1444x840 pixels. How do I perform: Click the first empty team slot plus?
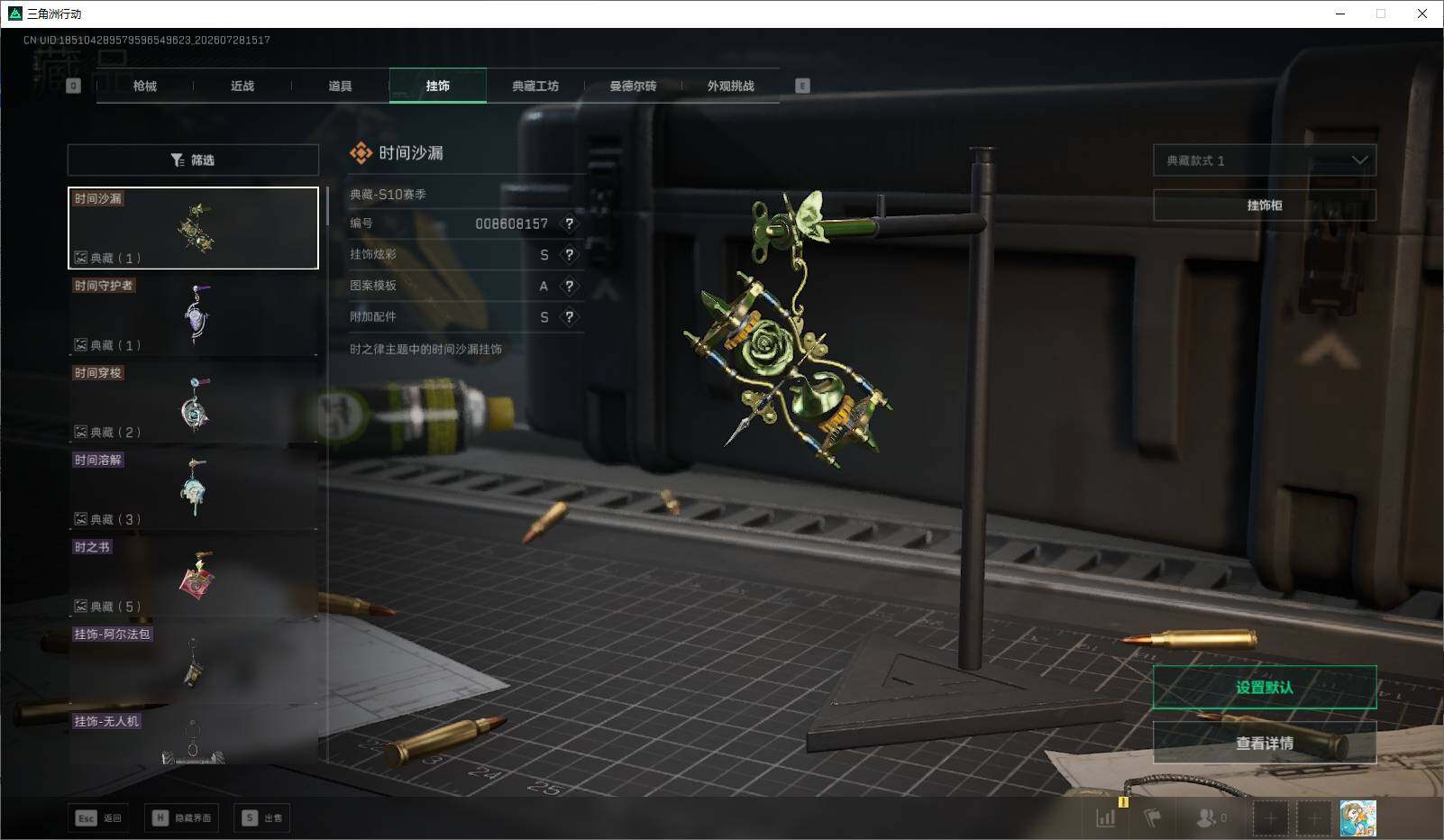[x=1270, y=817]
